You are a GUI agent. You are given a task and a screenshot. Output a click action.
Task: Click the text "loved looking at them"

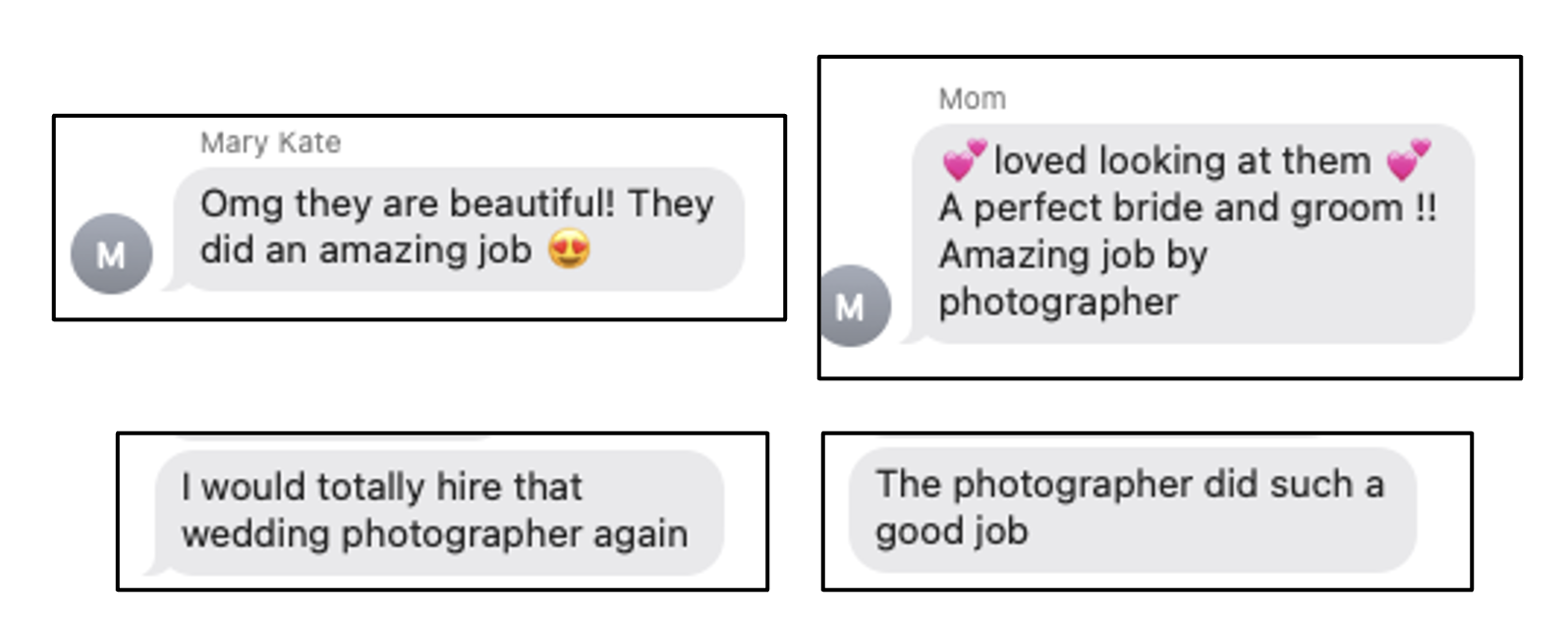click(1182, 160)
